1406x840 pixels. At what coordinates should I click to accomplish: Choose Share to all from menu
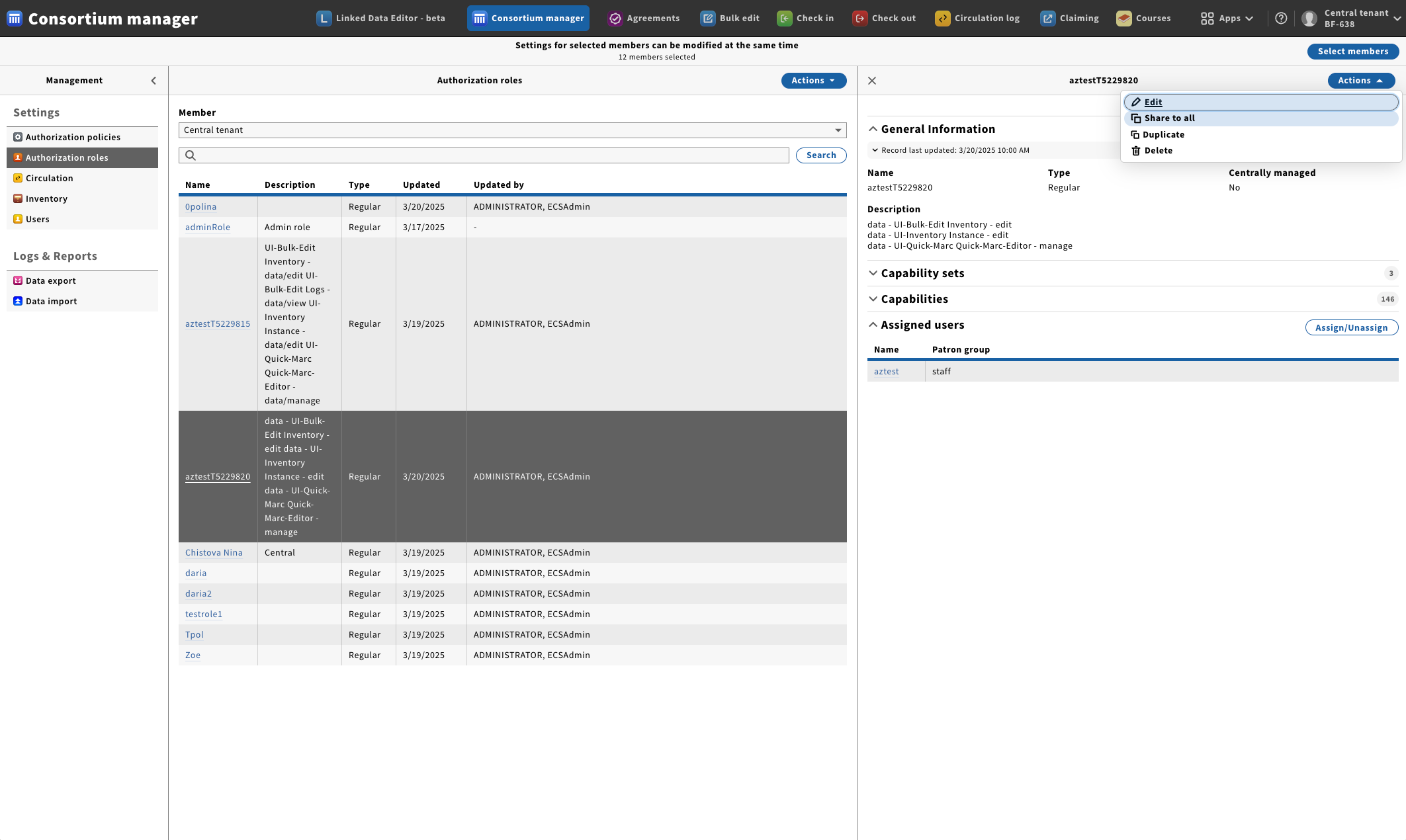[1261, 118]
